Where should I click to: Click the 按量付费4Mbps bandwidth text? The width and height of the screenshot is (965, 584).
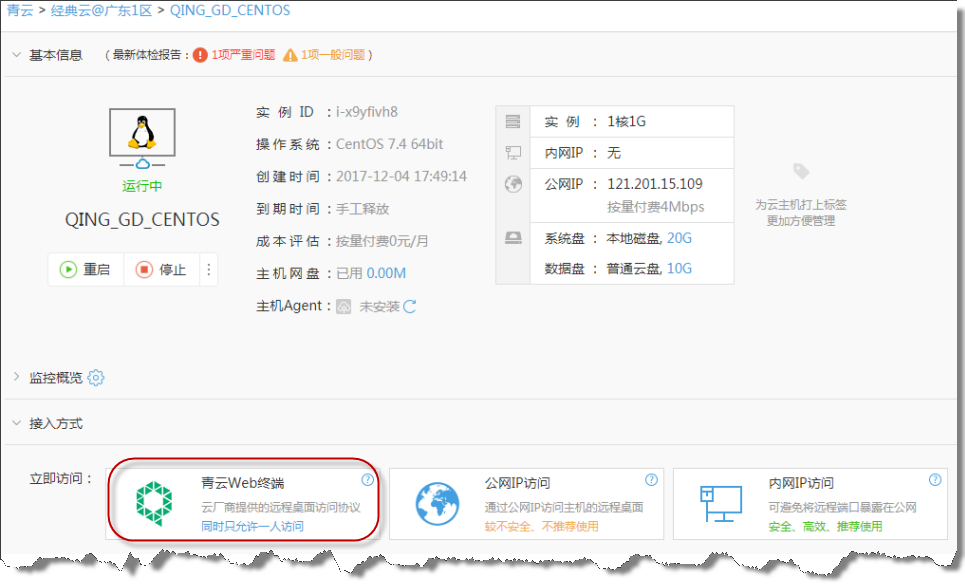655,207
